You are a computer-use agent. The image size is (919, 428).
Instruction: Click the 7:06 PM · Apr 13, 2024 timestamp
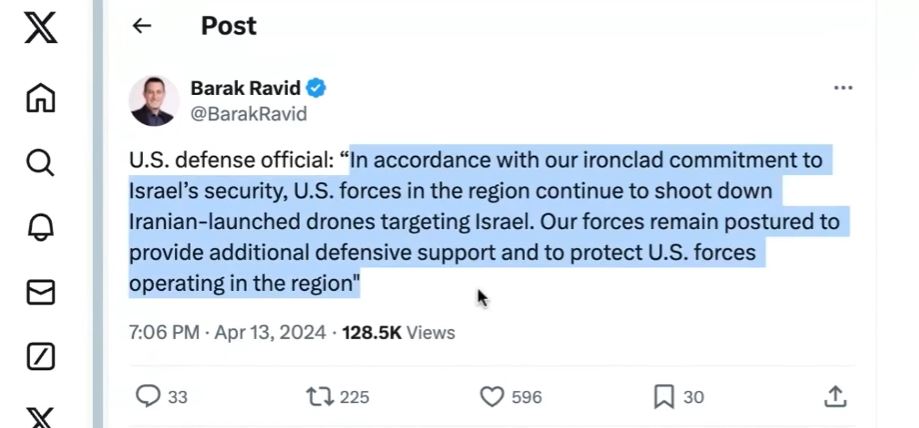227,332
